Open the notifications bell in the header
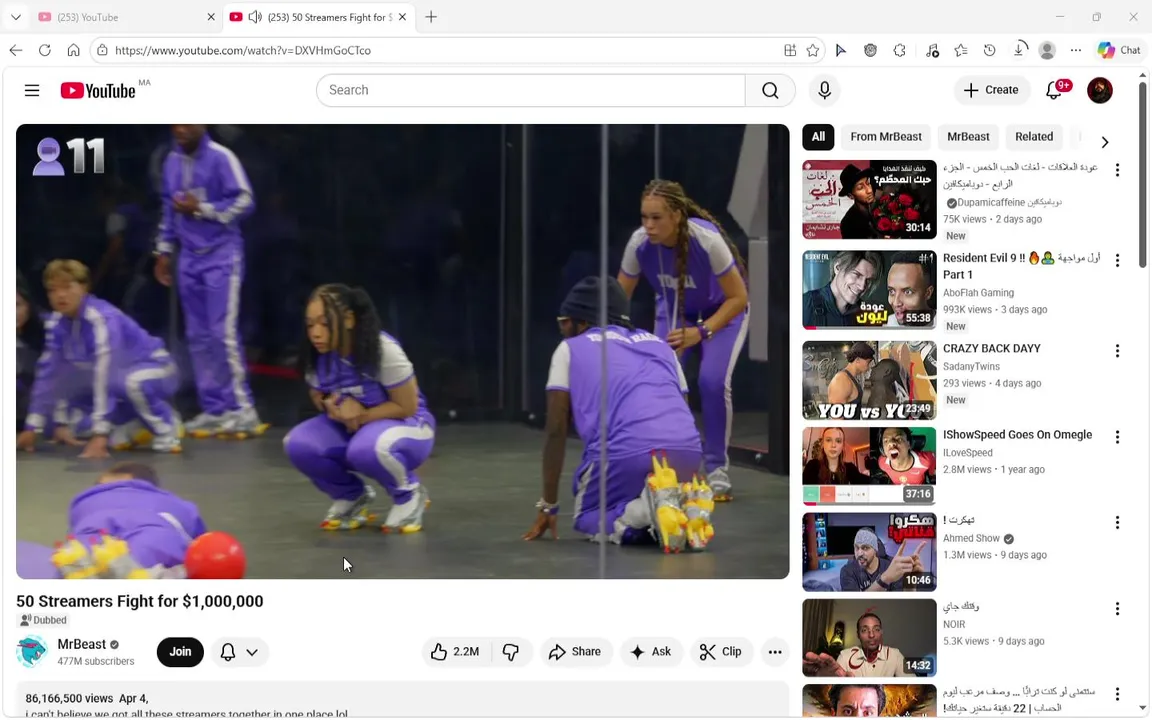 [1054, 90]
